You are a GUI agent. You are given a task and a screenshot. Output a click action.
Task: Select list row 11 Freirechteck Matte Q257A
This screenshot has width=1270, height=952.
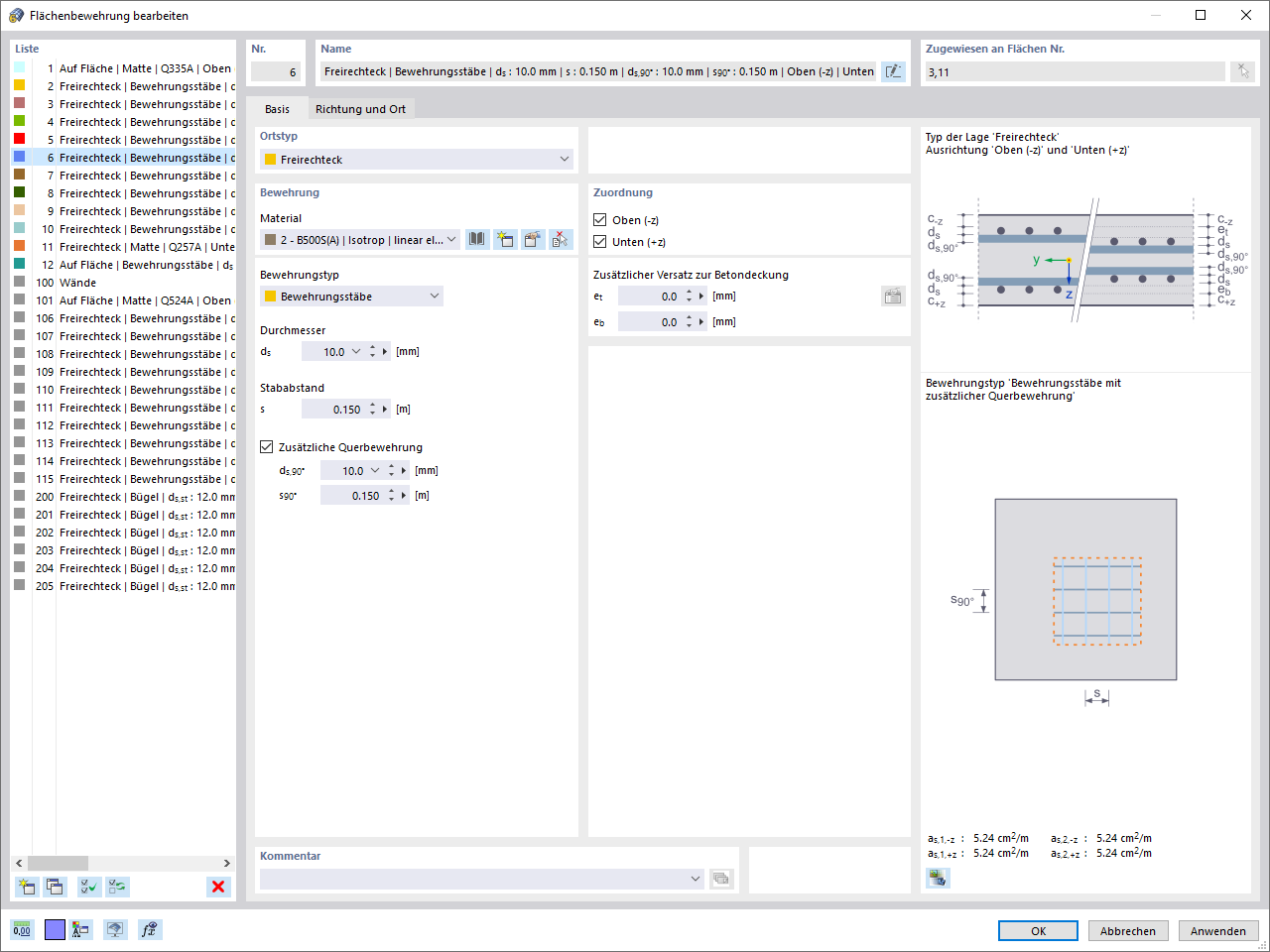tap(124, 247)
